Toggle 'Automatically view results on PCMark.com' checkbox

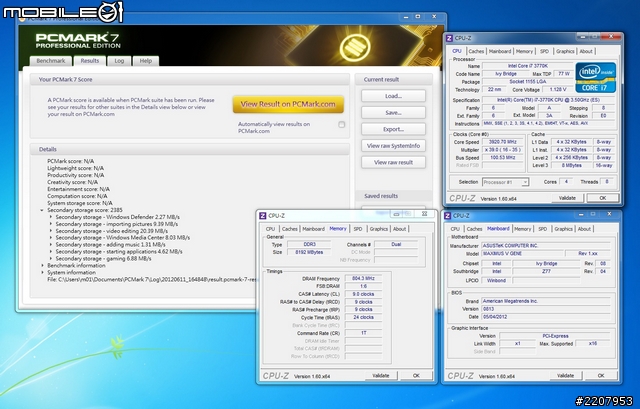(342, 124)
